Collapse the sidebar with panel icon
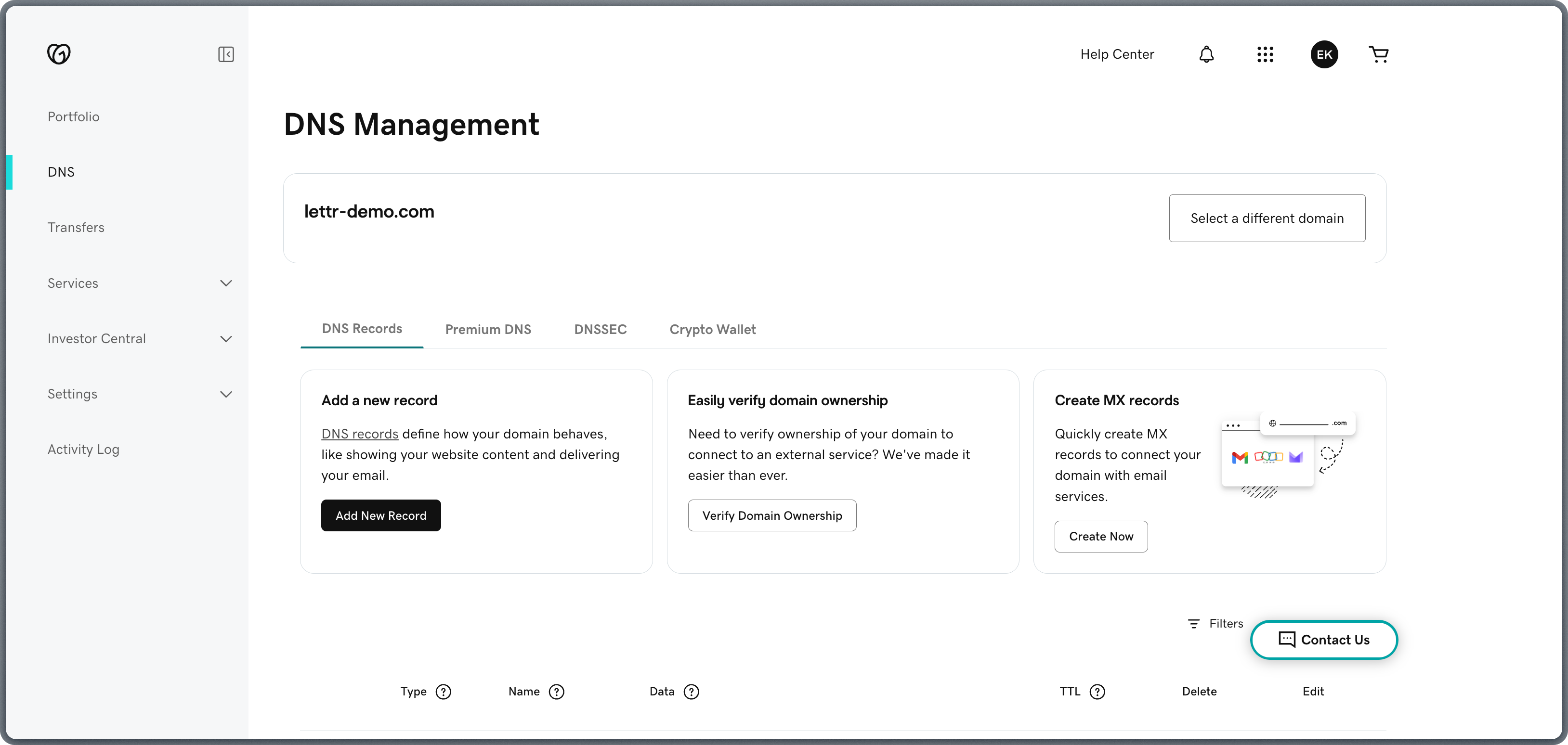The image size is (1568, 745). pyautogui.click(x=226, y=54)
